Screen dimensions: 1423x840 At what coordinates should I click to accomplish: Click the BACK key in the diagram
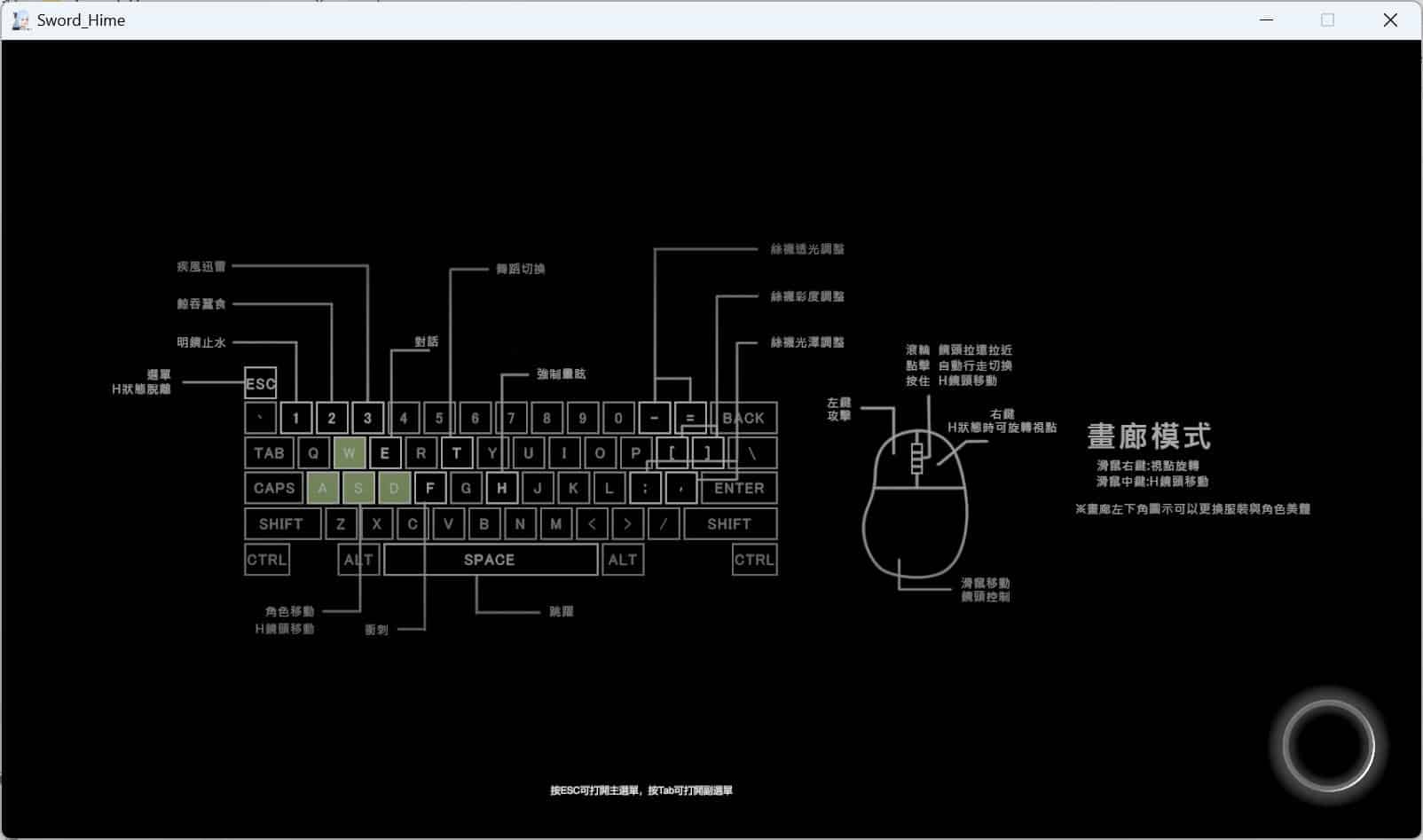[x=743, y=418]
